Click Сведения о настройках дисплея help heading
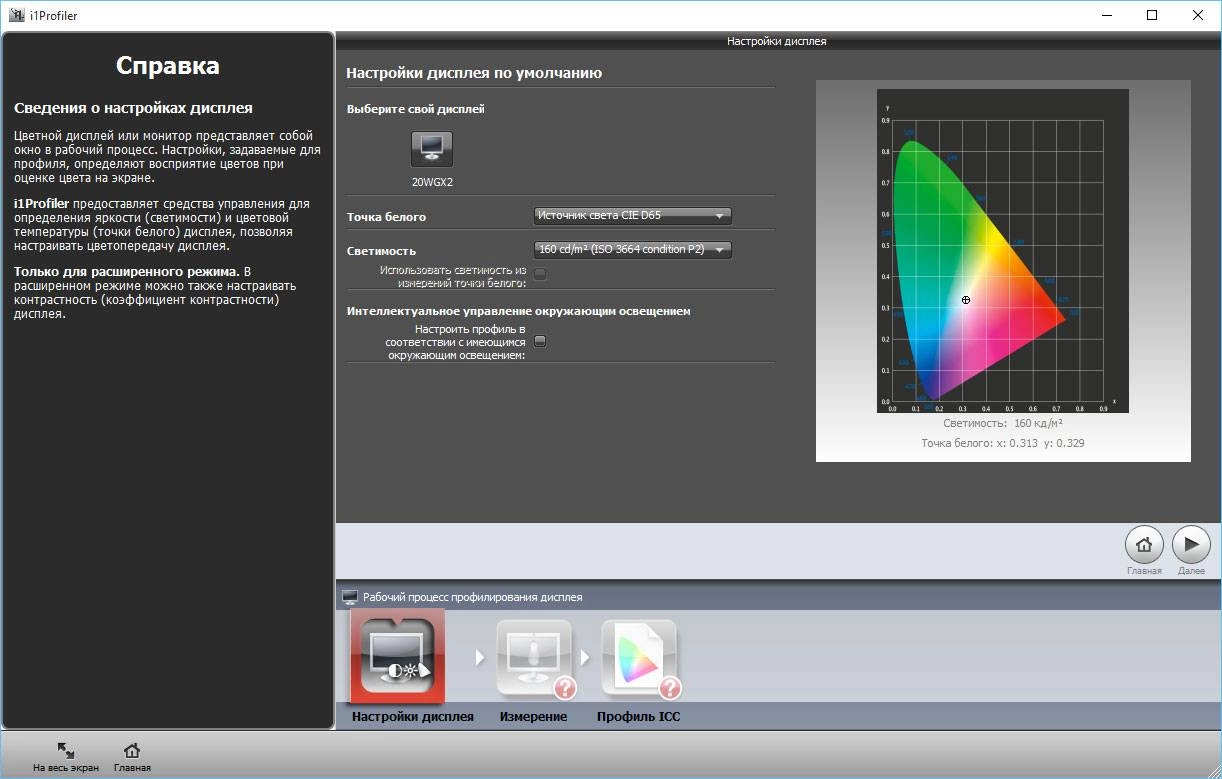The height and width of the screenshot is (779, 1222). (133, 108)
